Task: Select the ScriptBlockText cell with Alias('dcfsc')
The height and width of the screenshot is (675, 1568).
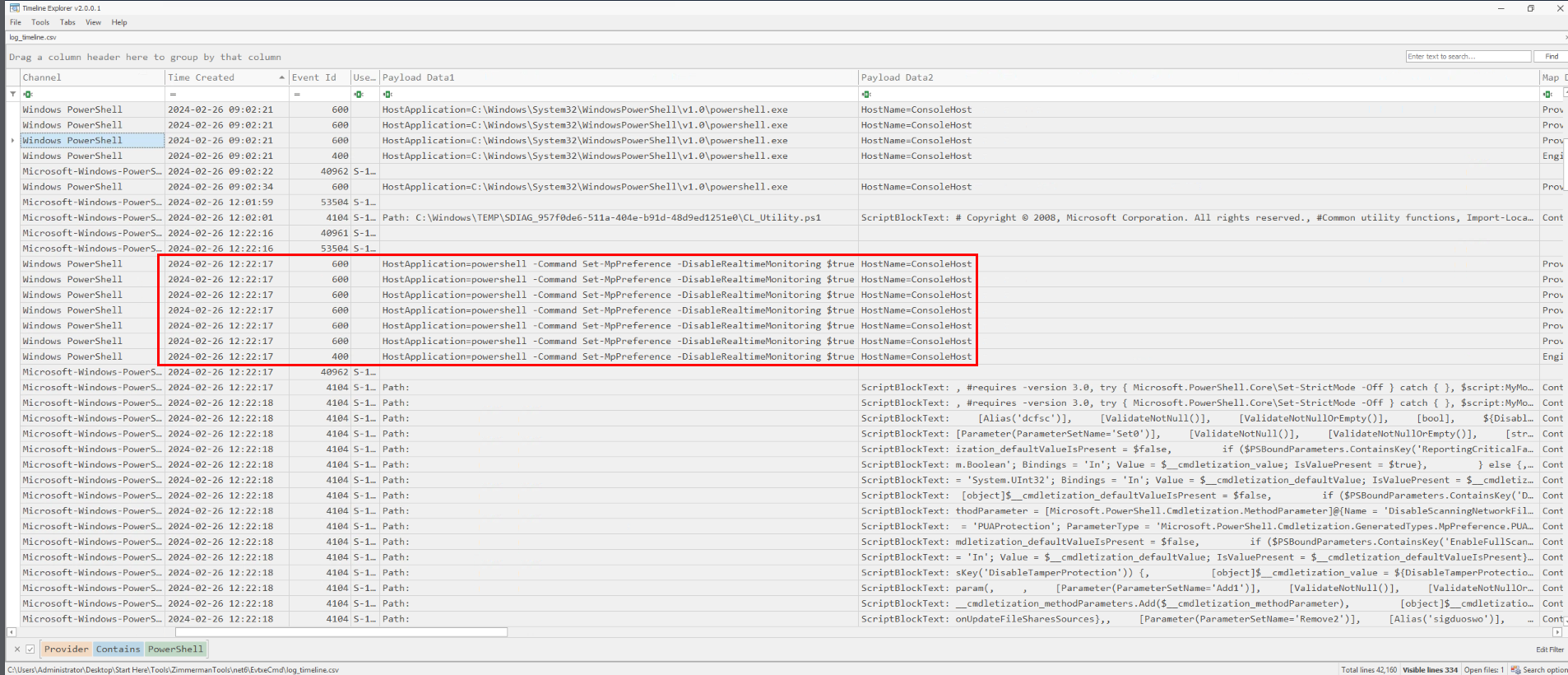Action: tap(1199, 418)
